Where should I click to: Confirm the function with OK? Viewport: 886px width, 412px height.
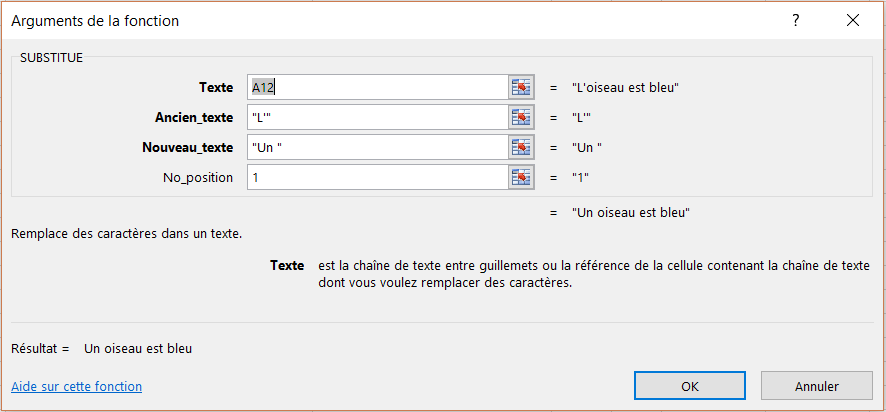coord(690,386)
